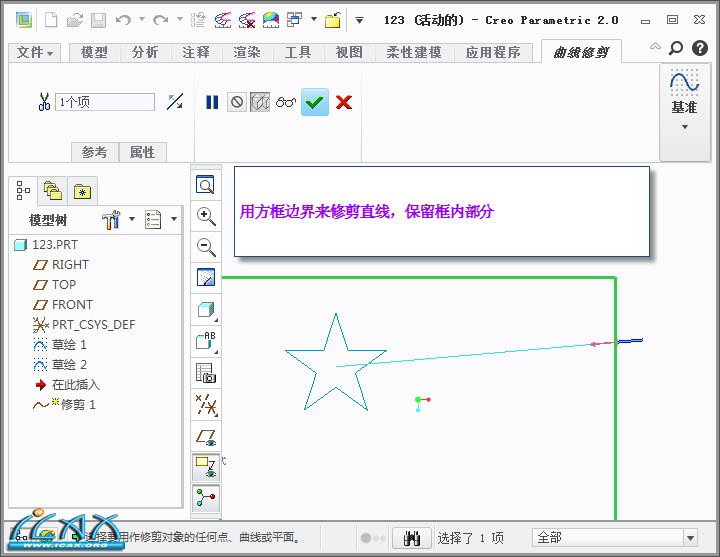720x557 pixels.
Task: Click the Close window folder icon
Action: [x=333, y=20]
